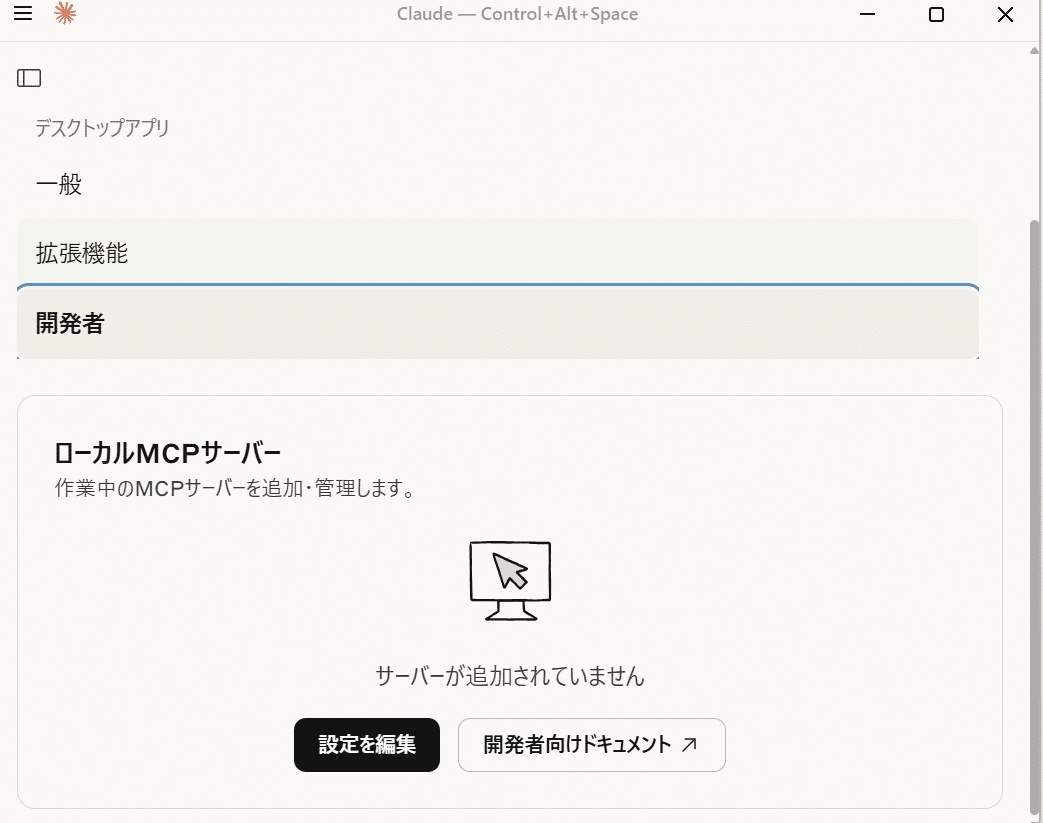Viewport: 1043px width, 823px height.
Task: Open the hamburger menu
Action: (x=23, y=13)
